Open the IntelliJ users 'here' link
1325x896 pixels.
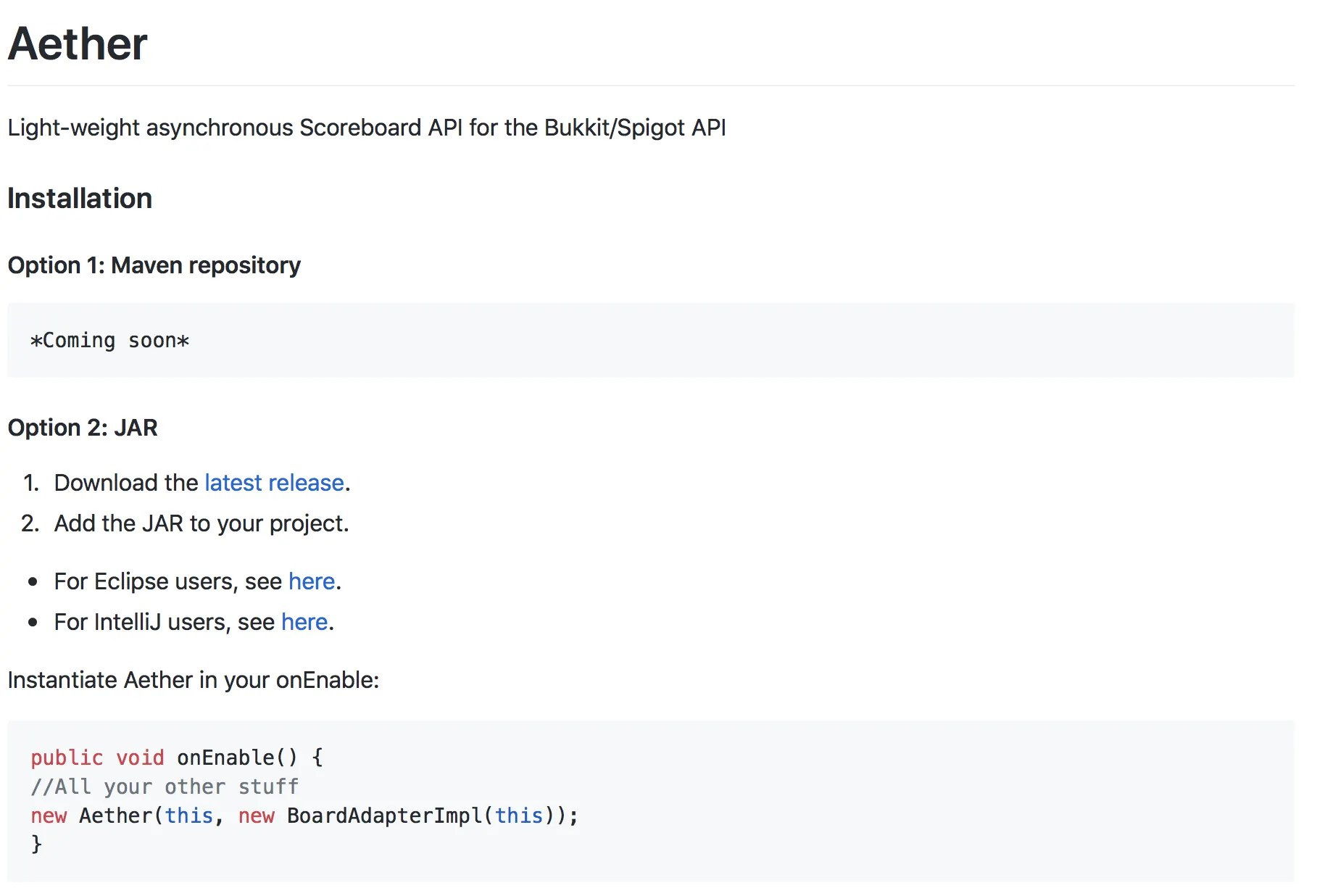pos(304,622)
